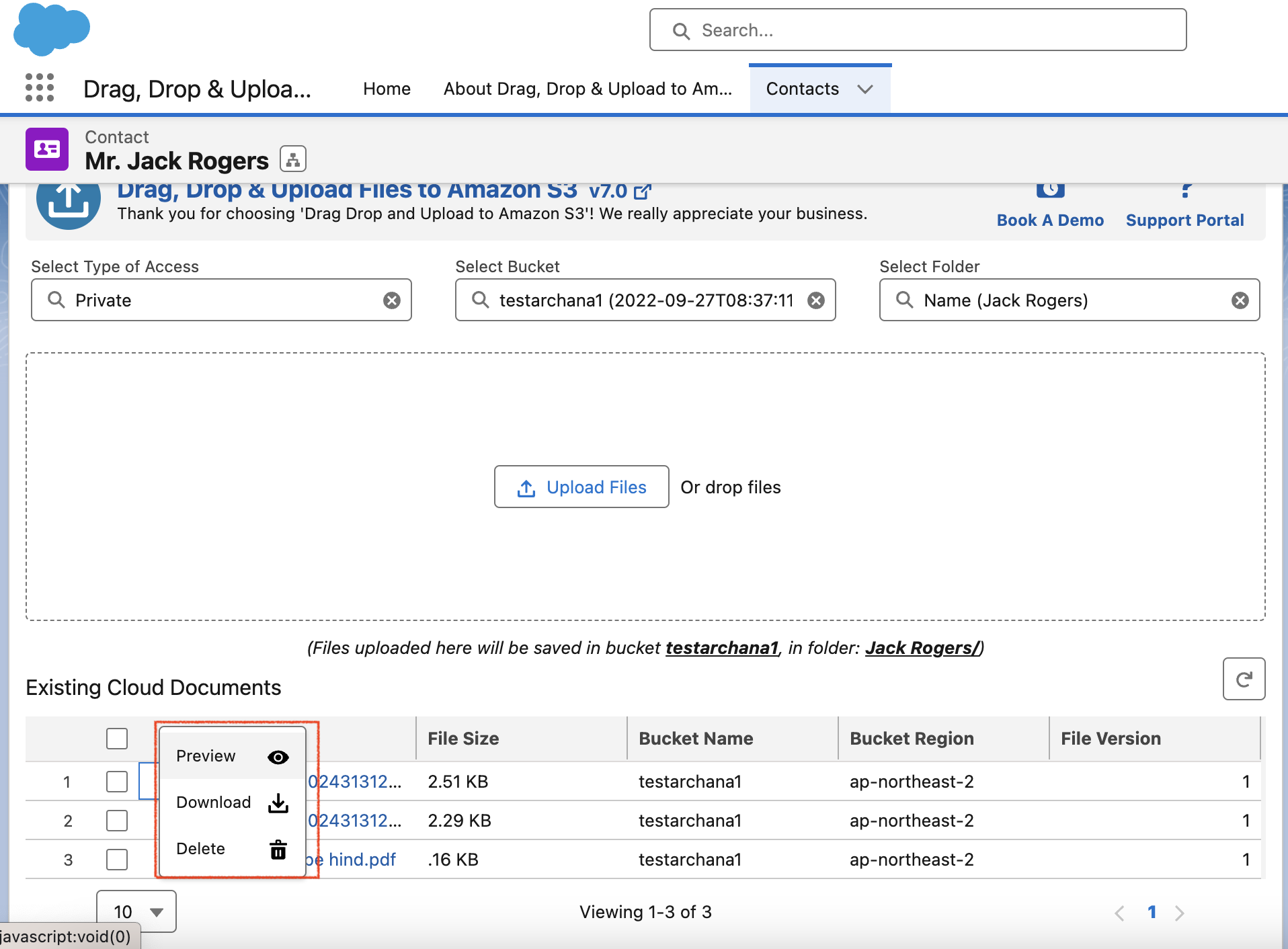This screenshot has height=949, width=1288.
Task: Click the eye icon next to Preview
Action: 278,757
